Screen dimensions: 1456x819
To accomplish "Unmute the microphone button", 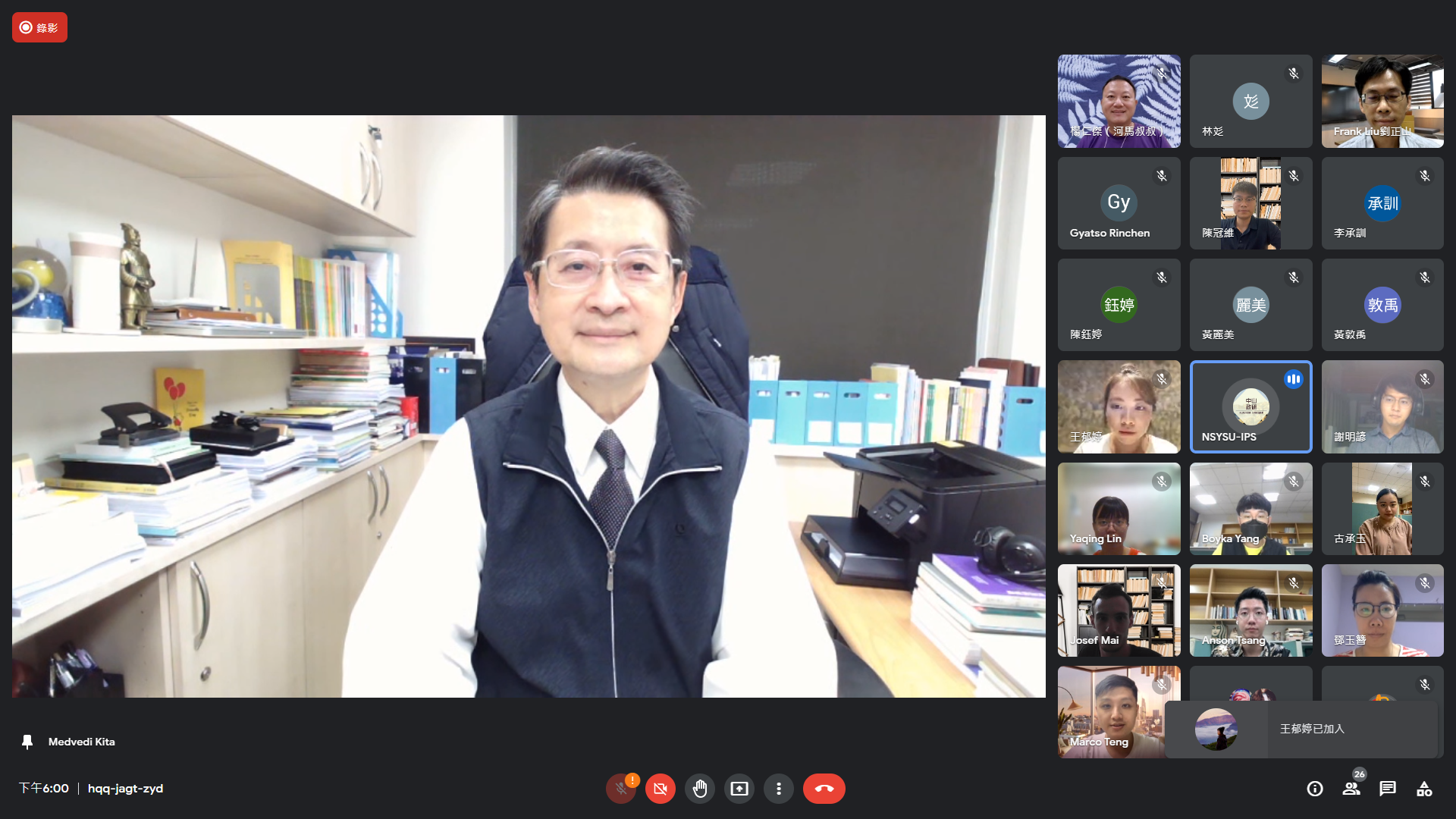I will [621, 789].
